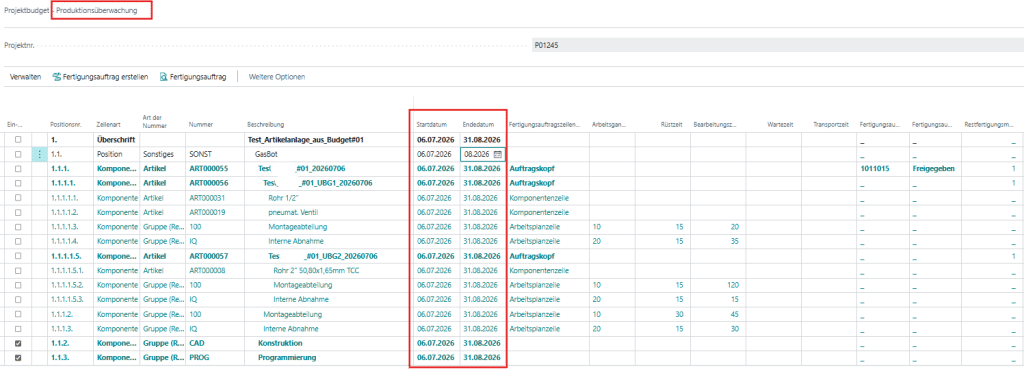Click the Startdatum cell of row 1.1.
Screen dimensions: 1024x369
(x=434, y=154)
